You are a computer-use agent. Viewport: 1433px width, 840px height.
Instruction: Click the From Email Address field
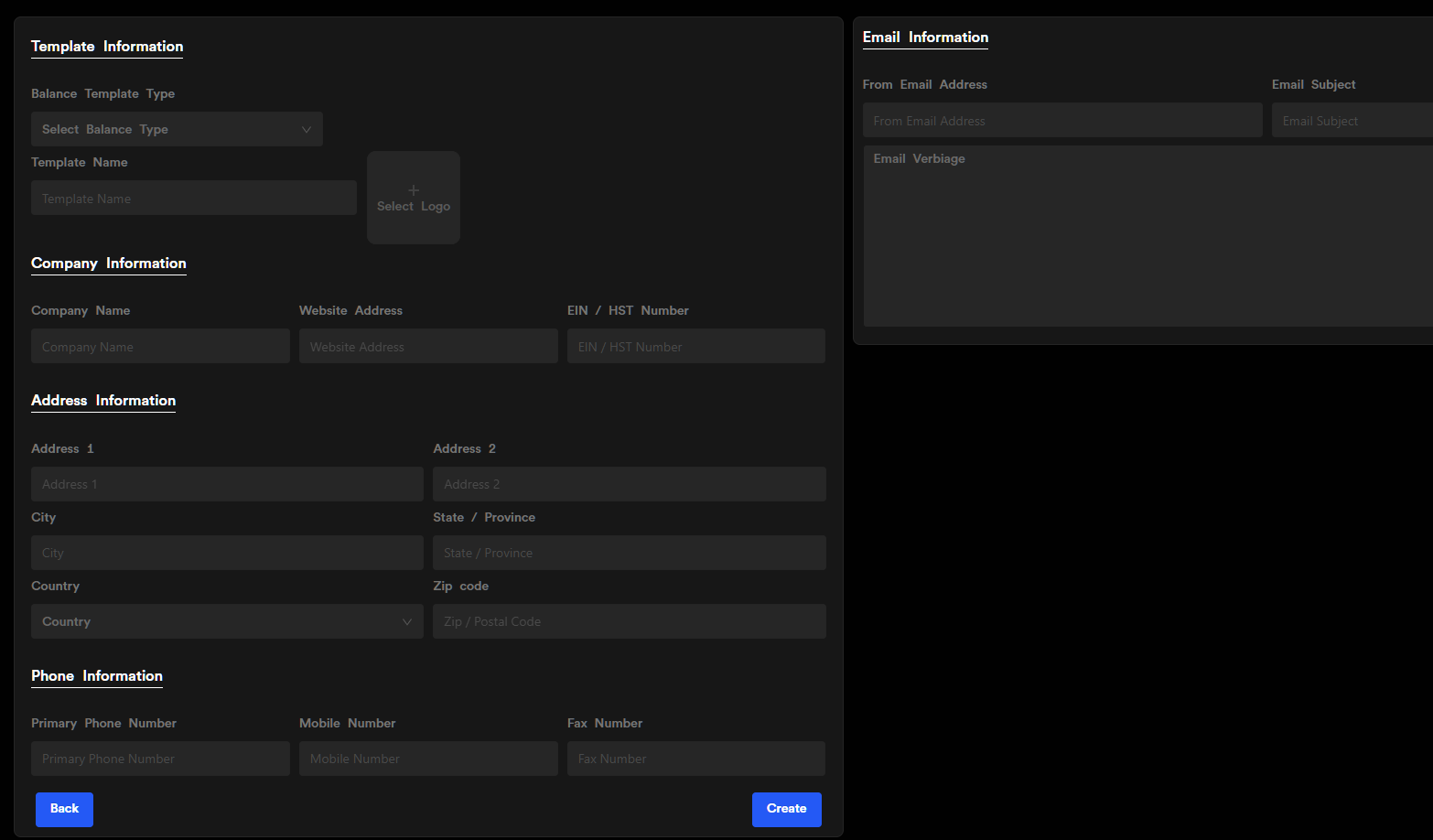1062,120
